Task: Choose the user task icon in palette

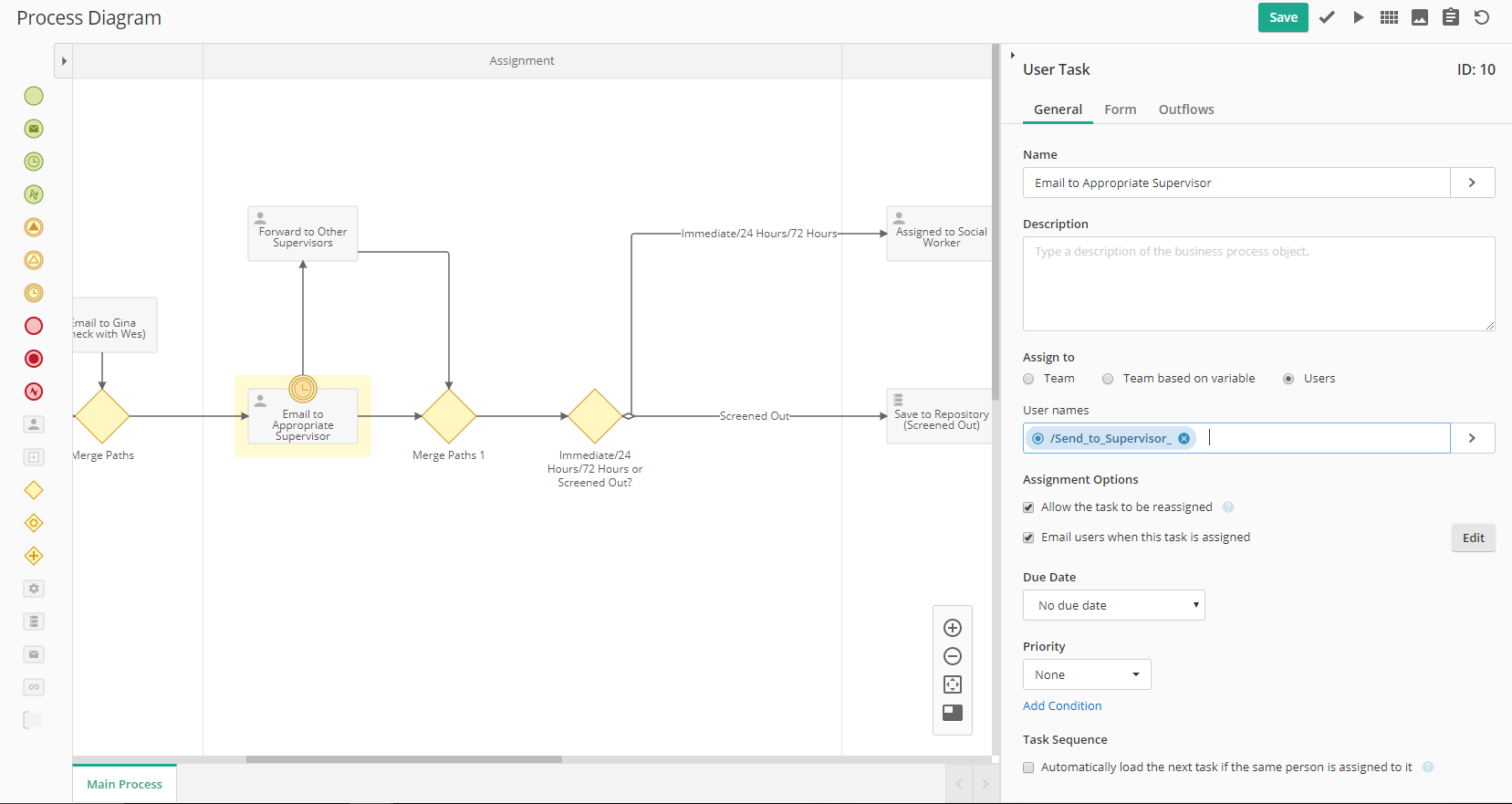Action: (34, 424)
